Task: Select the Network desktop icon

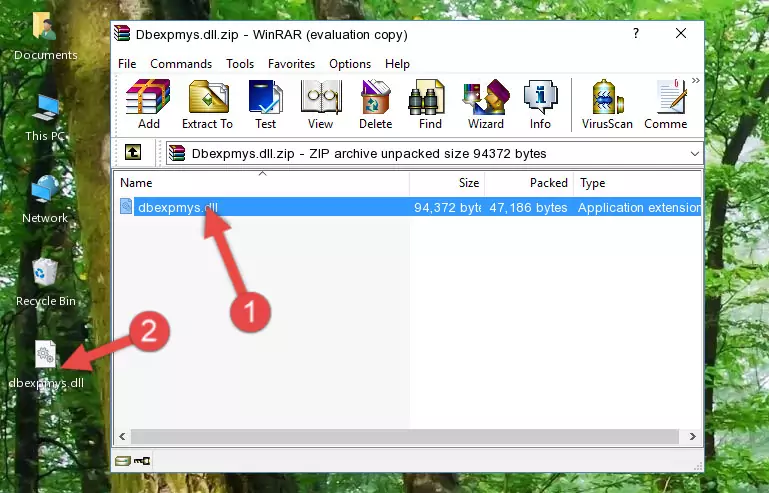Action: [x=45, y=199]
